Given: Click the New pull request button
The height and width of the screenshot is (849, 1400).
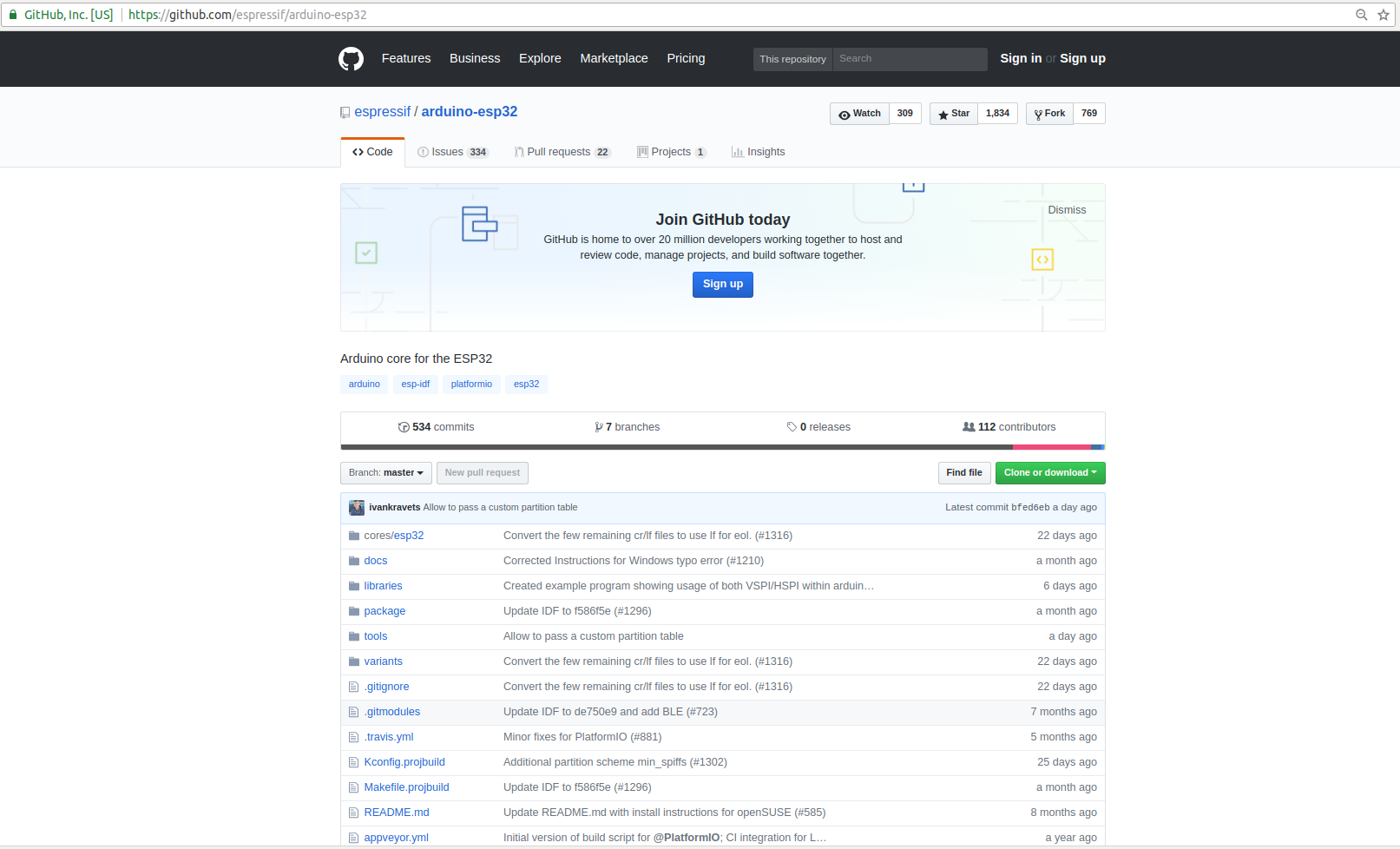Looking at the screenshot, I should 483,473.
